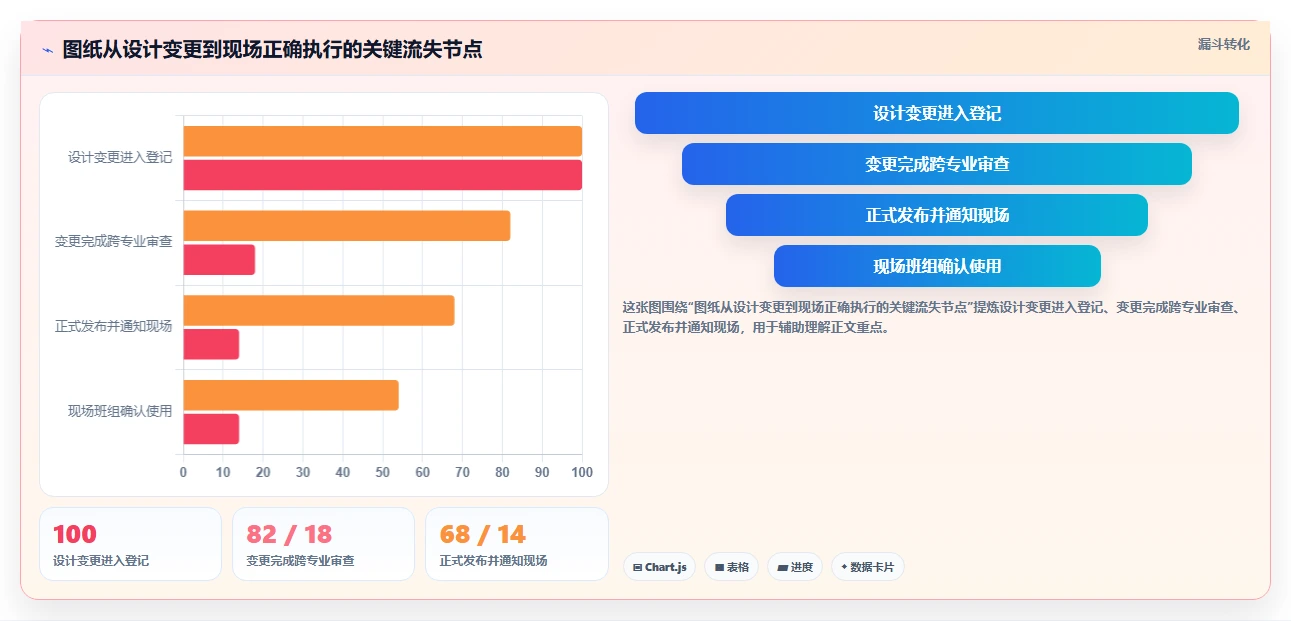1291x621 pixels.
Task: Click the 进度 tag pill
Action: coord(795,567)
